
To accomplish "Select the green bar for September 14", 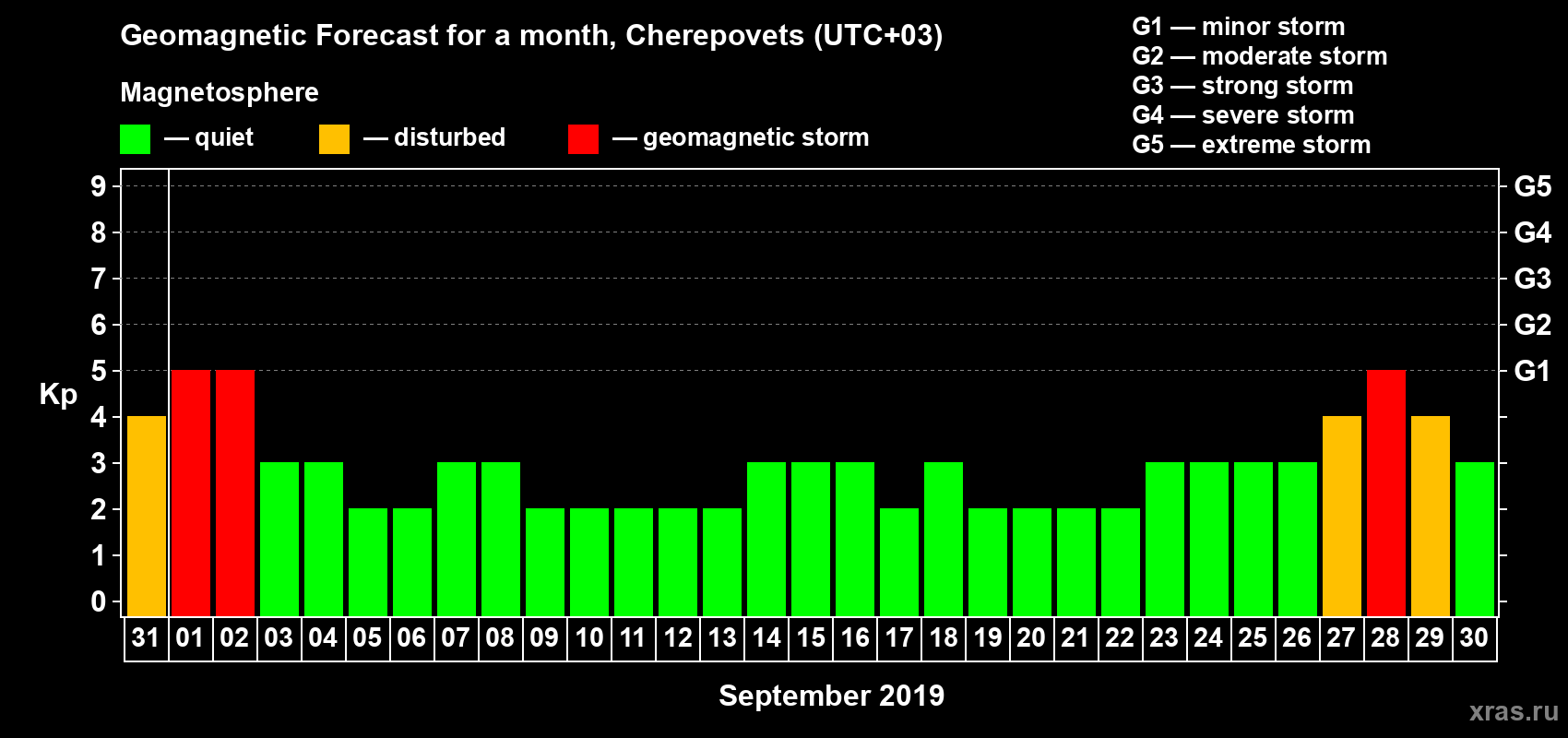I will point(766,539).
